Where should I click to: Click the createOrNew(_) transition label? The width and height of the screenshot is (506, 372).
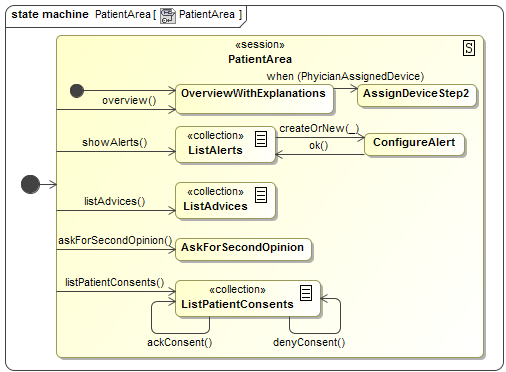click(319, 128)
